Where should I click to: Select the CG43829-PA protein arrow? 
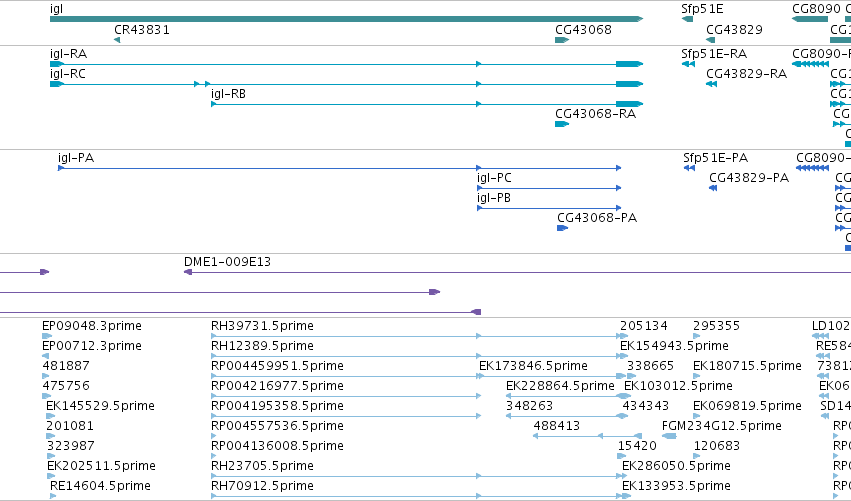point(713,188)
